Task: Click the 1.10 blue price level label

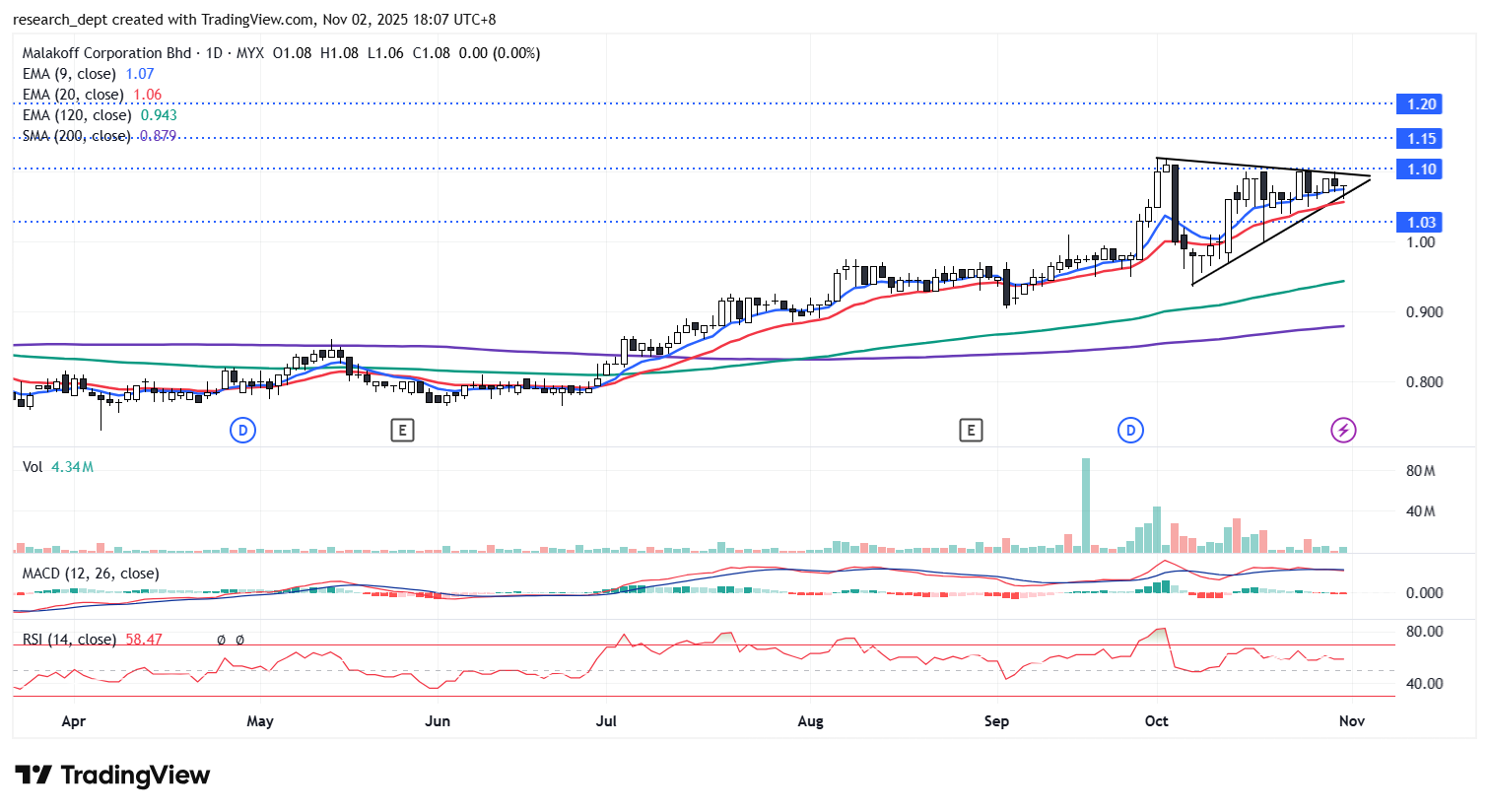Action: coord(1420,169)
